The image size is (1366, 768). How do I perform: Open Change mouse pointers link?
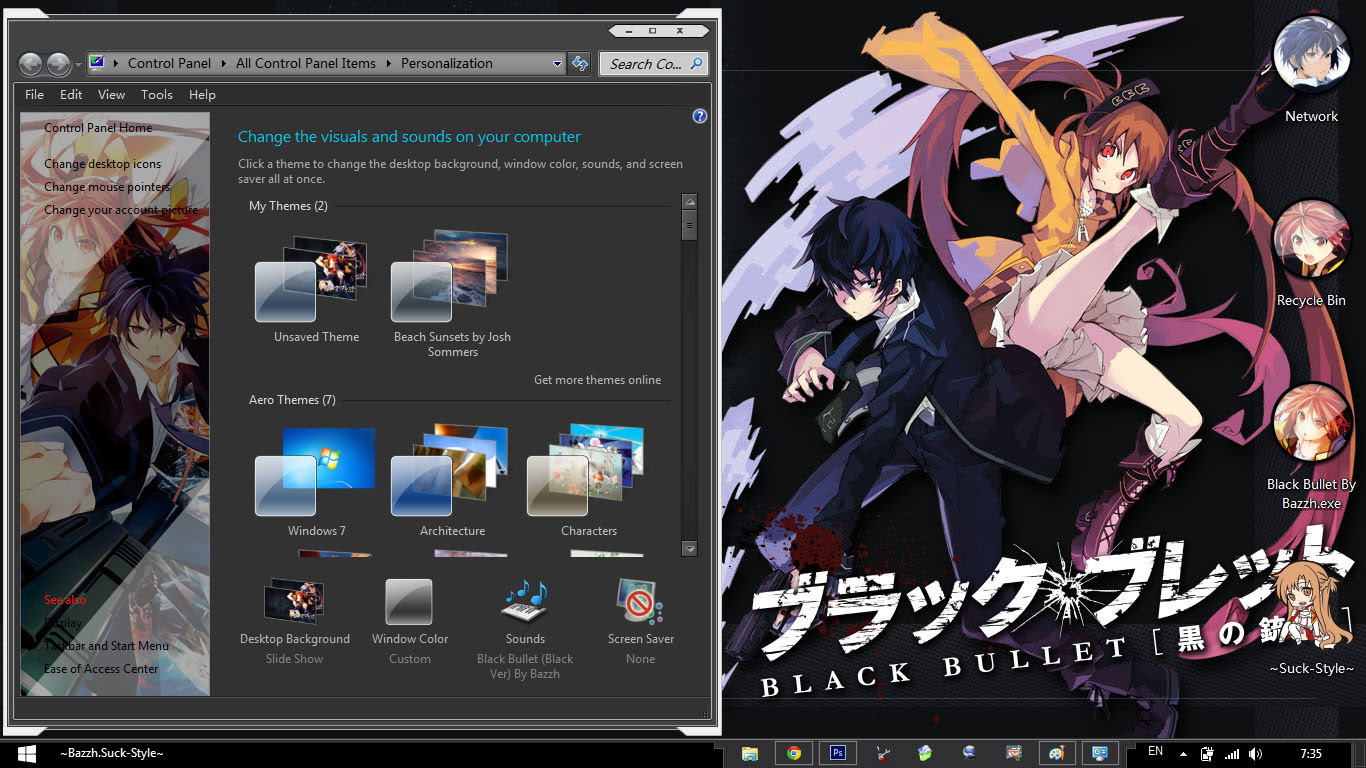(107, 187)
